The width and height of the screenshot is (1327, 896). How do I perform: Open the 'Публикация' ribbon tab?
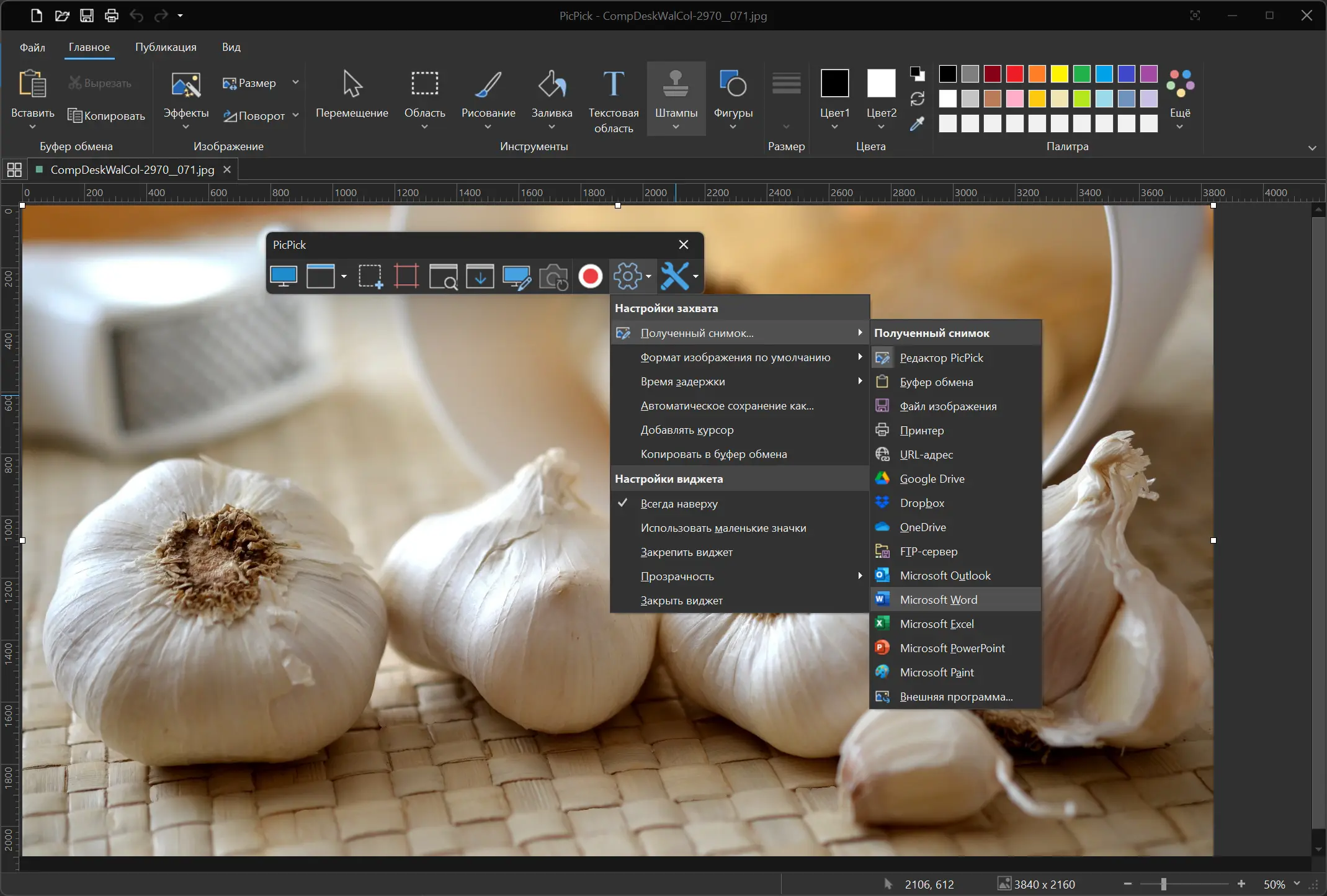(x=166, y=47)
